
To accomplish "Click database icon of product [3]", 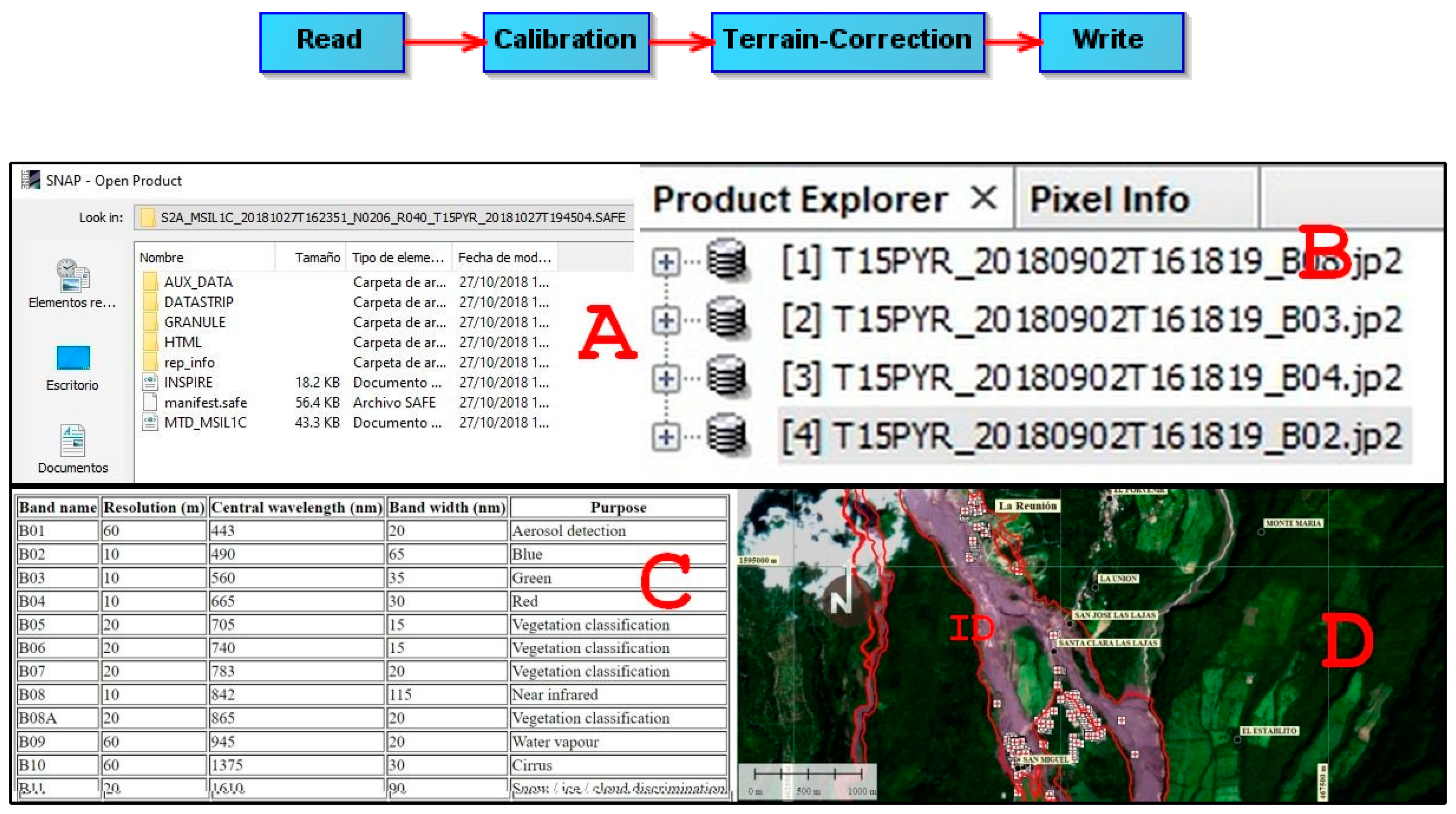I will (728, 376).
